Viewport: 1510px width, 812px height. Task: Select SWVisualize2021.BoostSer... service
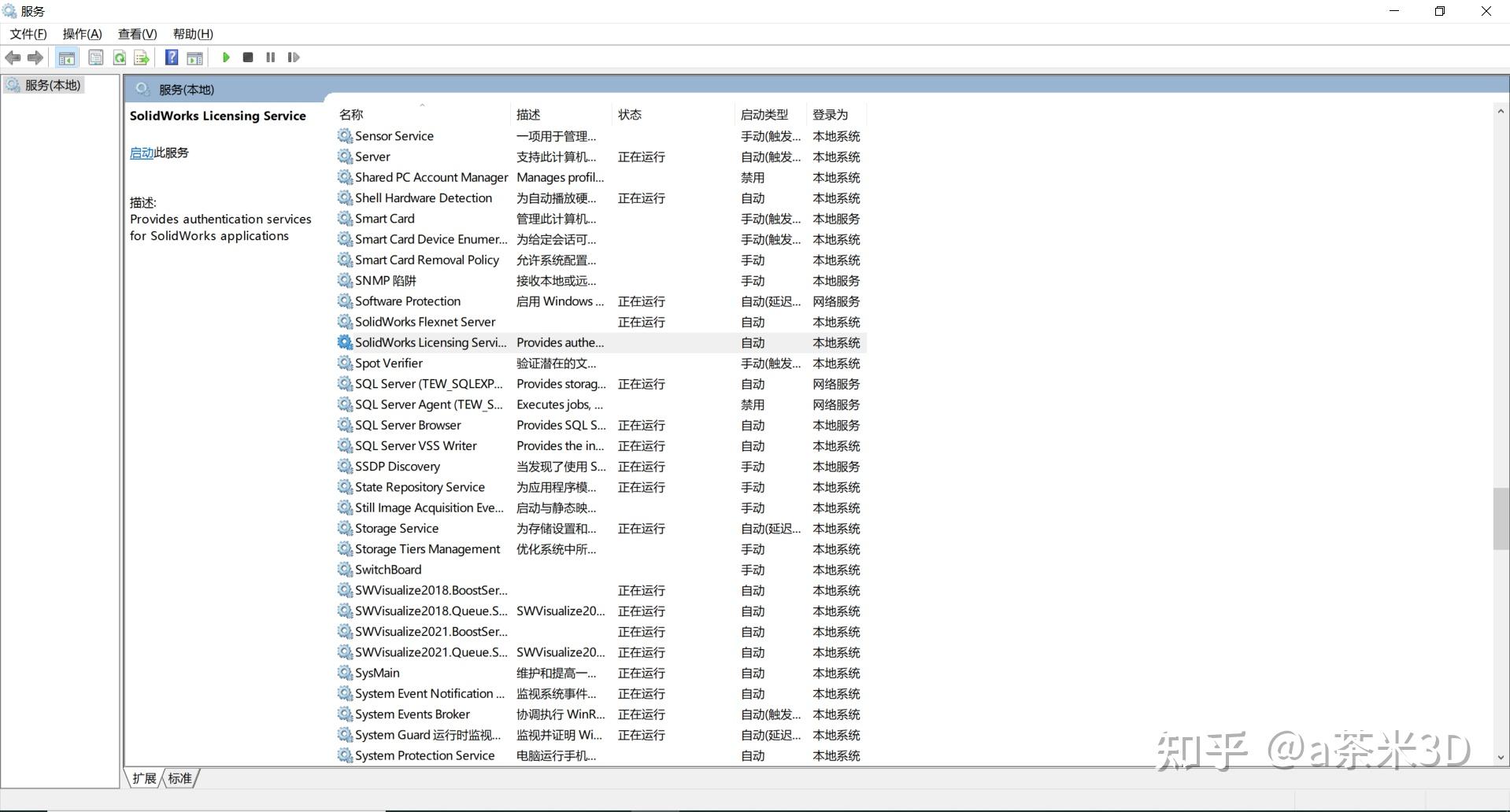(x=601, y=632)
